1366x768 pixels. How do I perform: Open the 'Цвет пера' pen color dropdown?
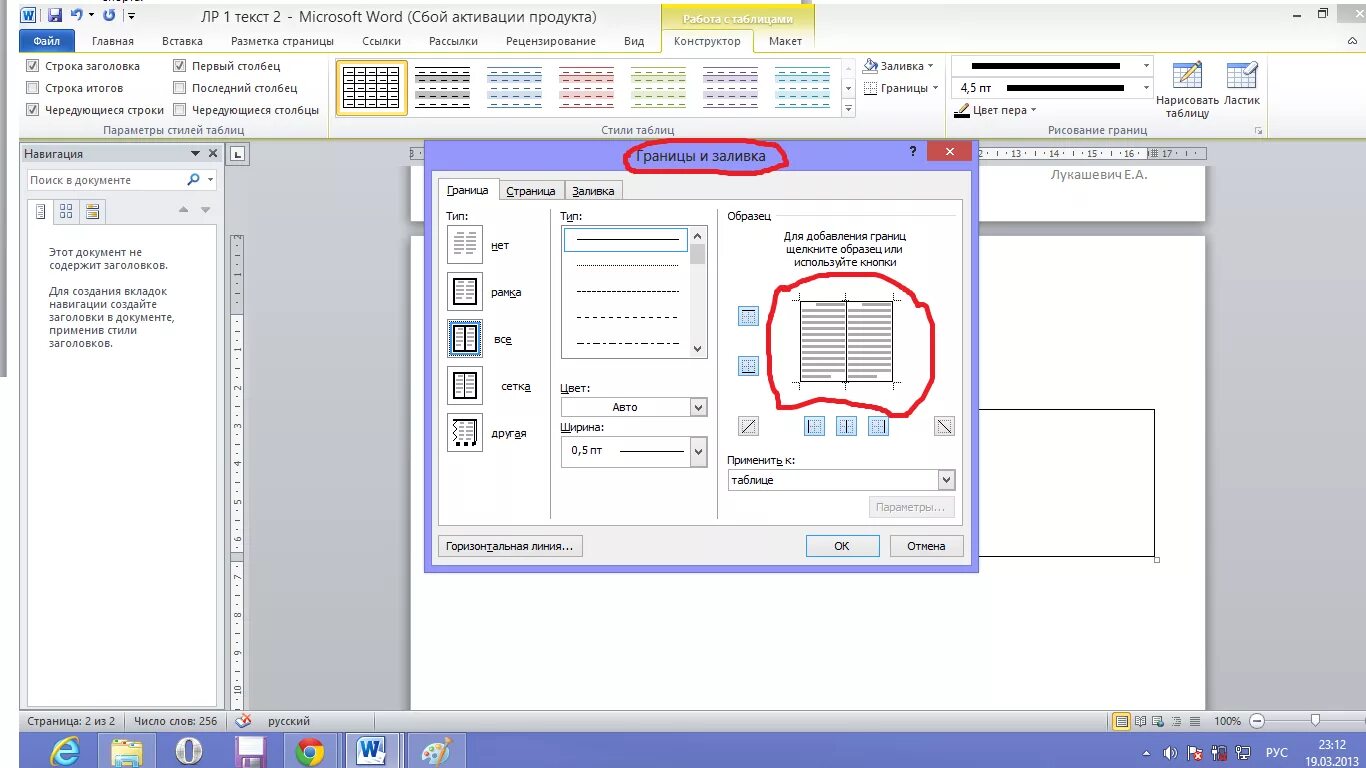(x=995, y=110)
